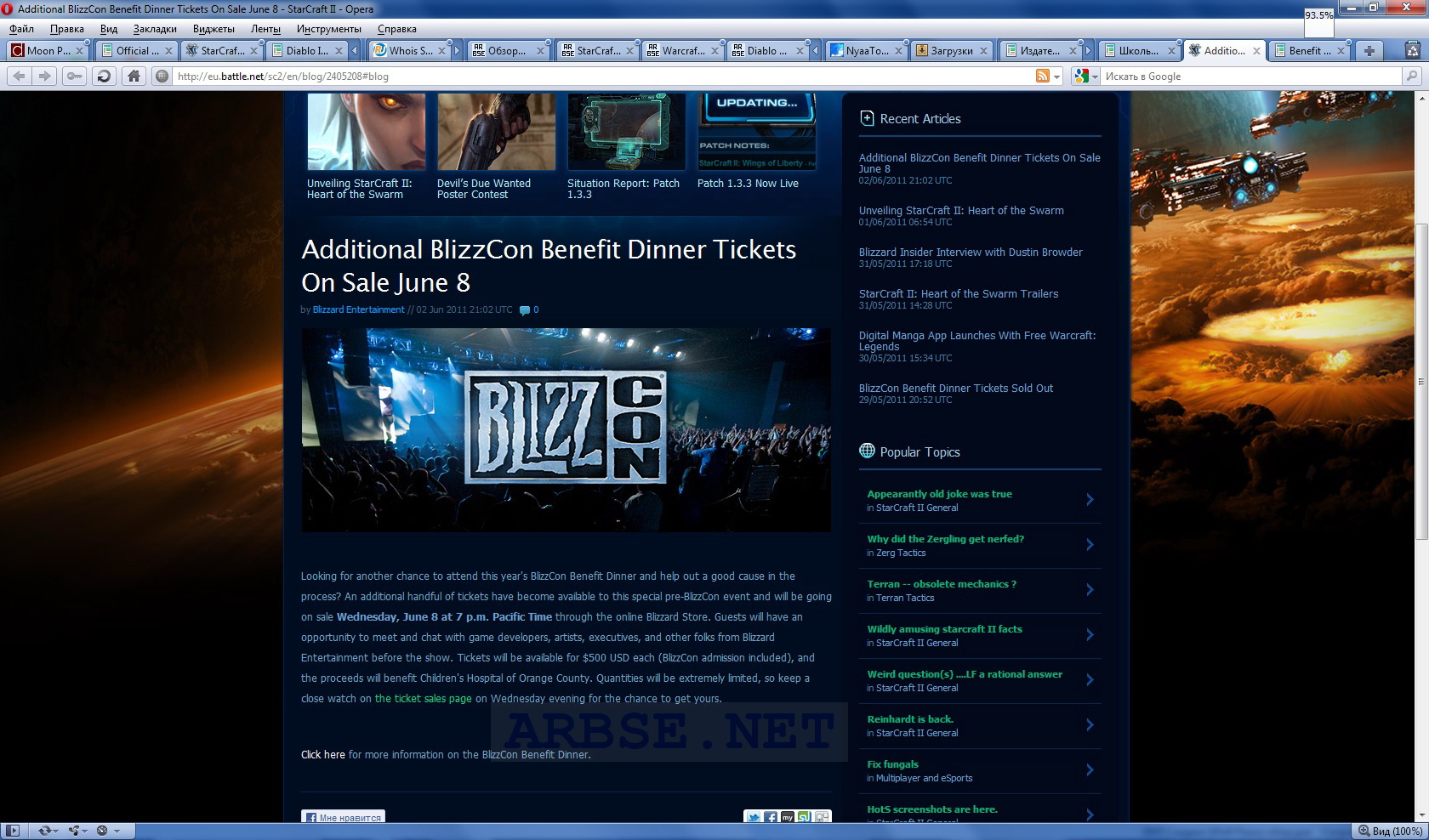The width and height of the screenshot is (1429, 840).
Task: Open 'Terran -- obsolete mechanics ?' topic arrow
Action: (1090, 590)
